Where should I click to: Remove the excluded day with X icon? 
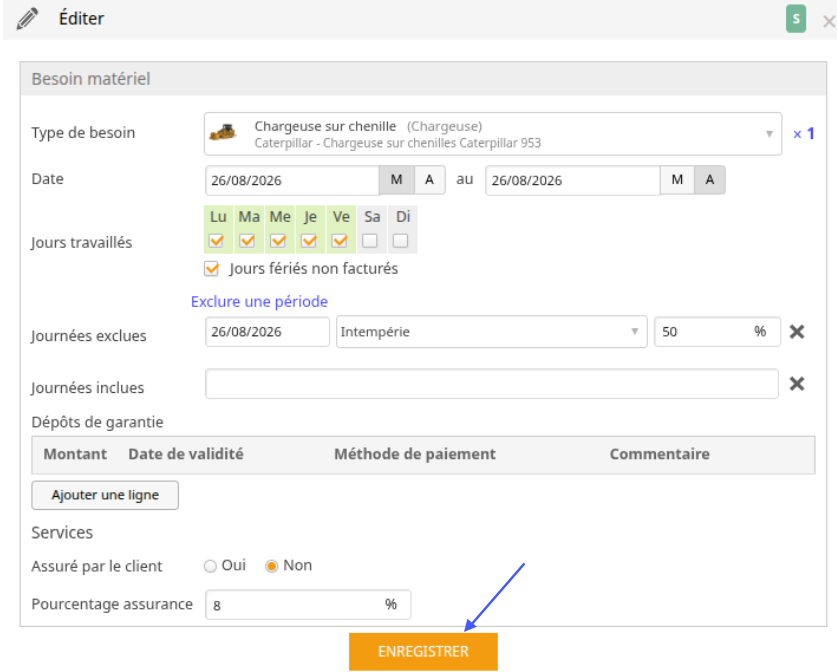(797, 332)
